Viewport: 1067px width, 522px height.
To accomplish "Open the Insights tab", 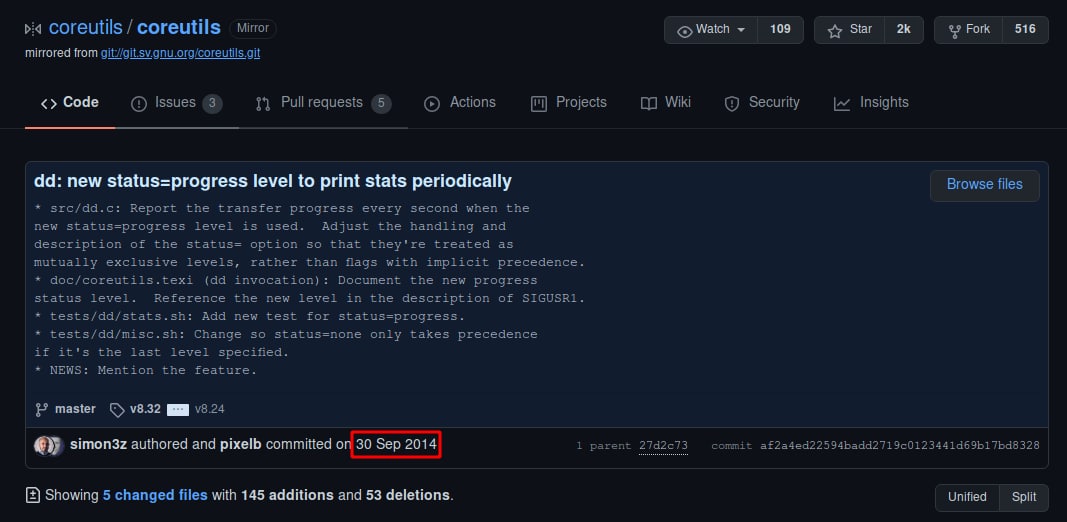I will coord(872,103).
